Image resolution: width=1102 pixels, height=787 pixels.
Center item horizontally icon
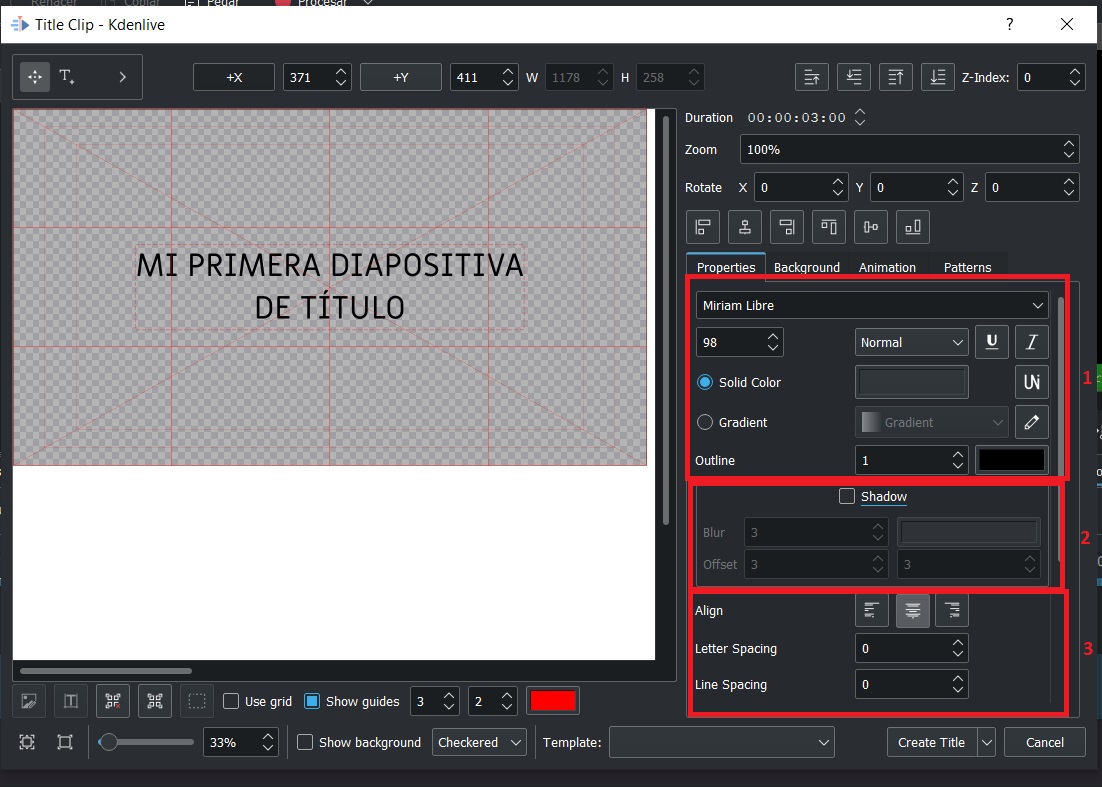click(745, 227)
